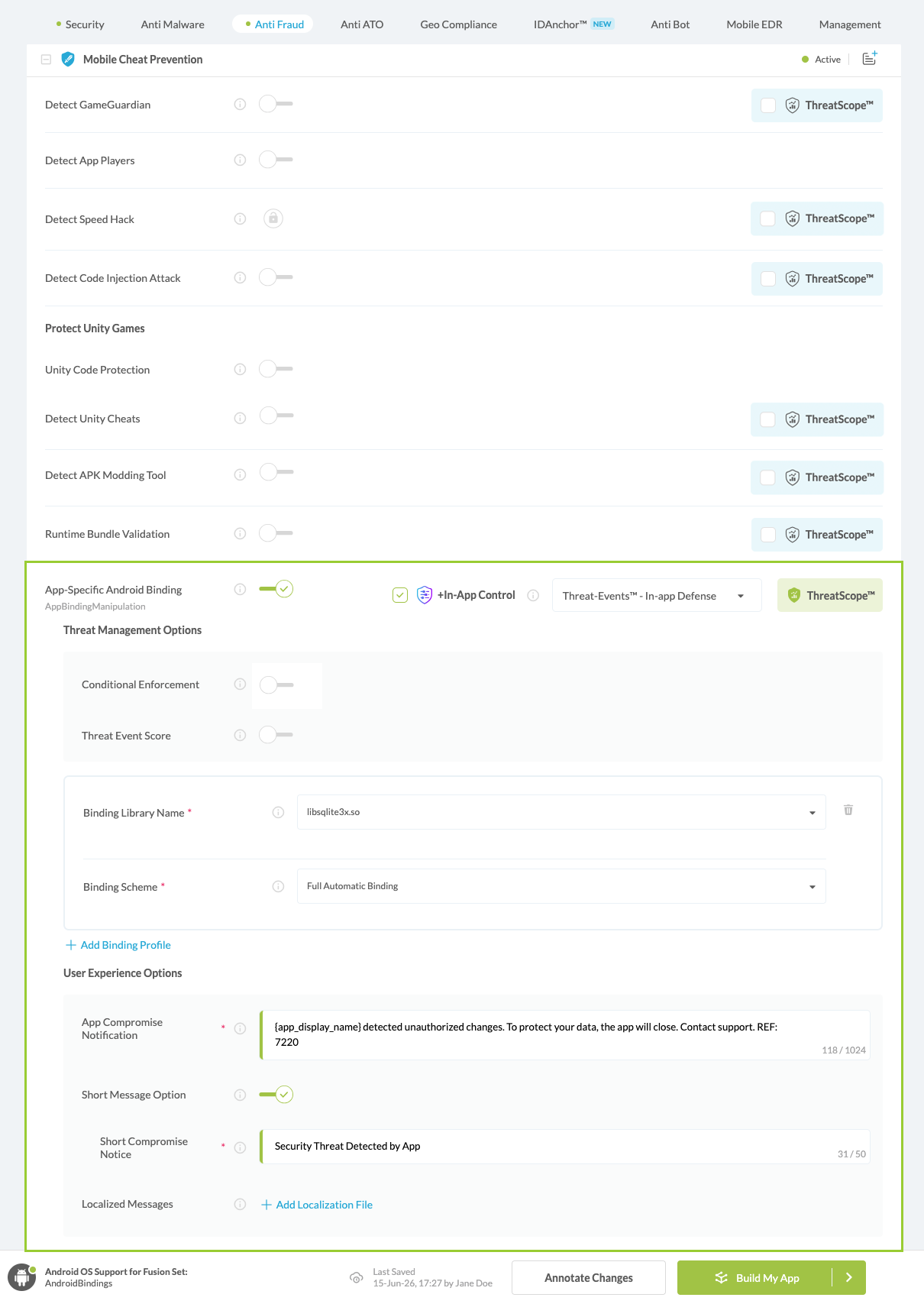Open build options arrow next to Build My App

(x=848, y=1277)
